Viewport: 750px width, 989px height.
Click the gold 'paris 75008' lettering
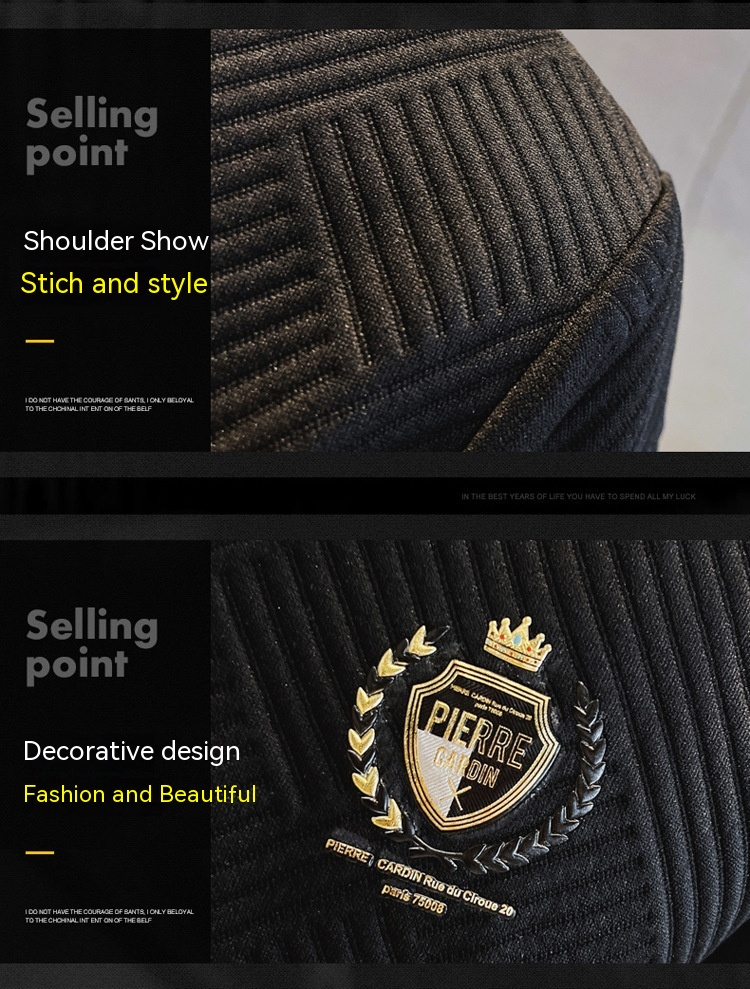click(413, 898)
